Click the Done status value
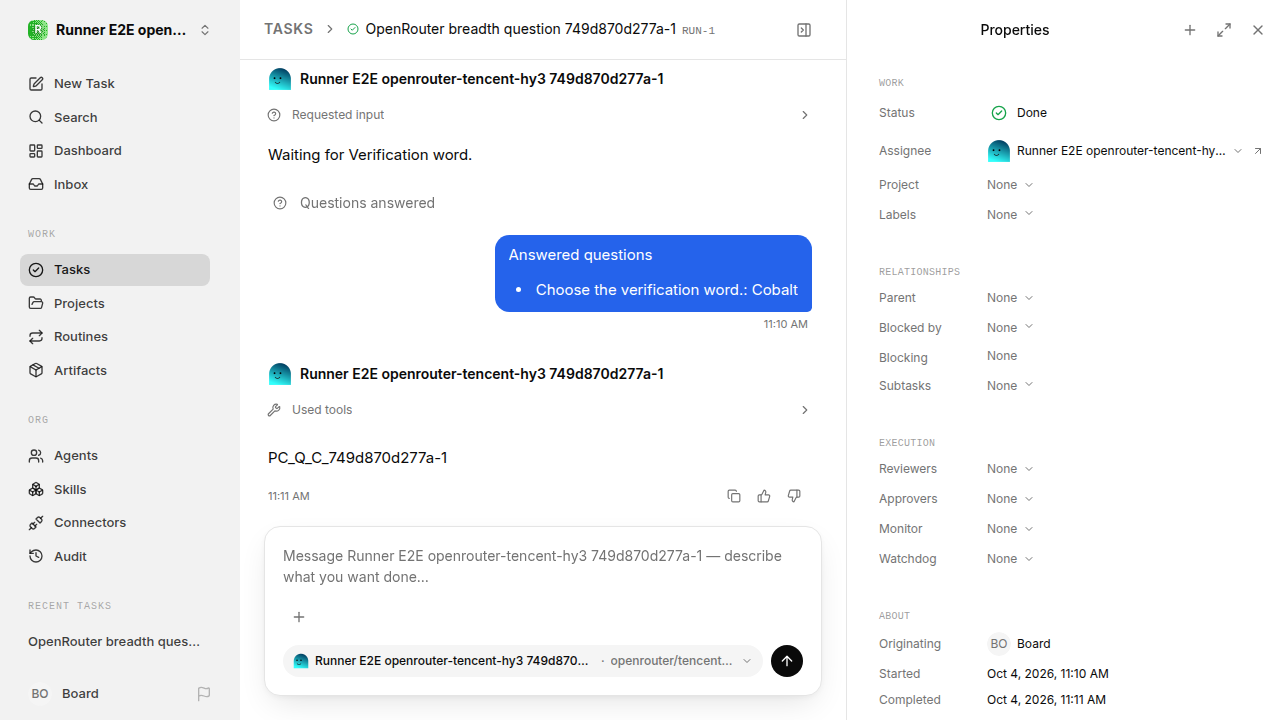Screen dimensions: 1280x720 coord(1019,113)
